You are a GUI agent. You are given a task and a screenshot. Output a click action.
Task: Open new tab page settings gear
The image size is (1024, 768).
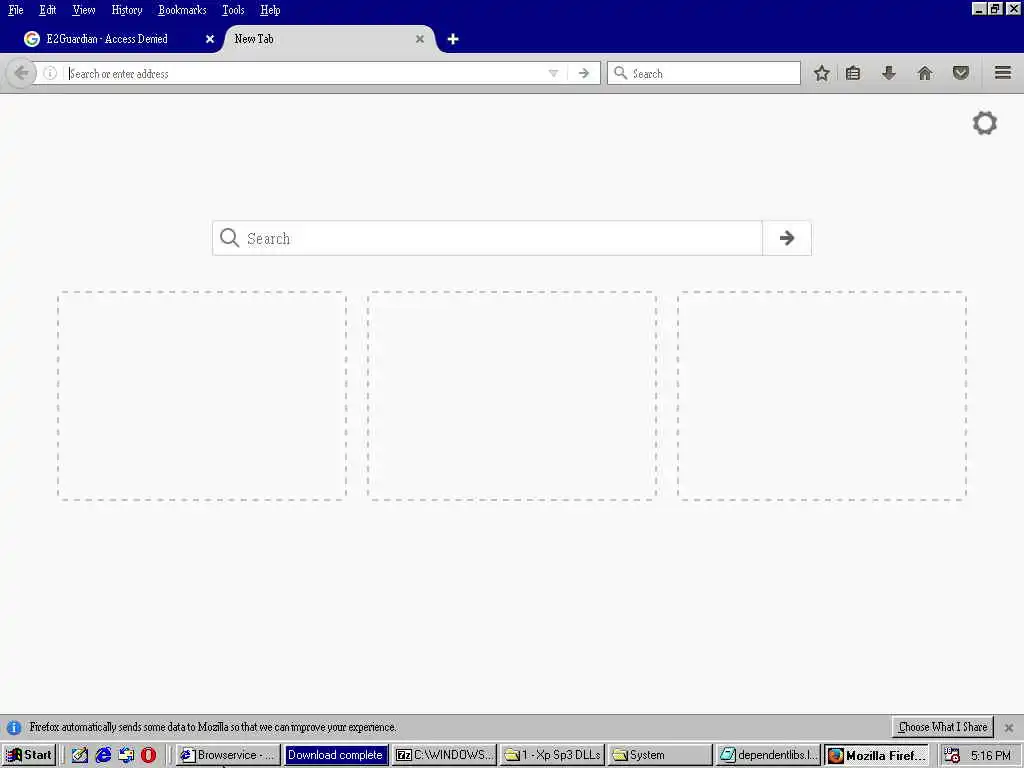click(985, 123)
